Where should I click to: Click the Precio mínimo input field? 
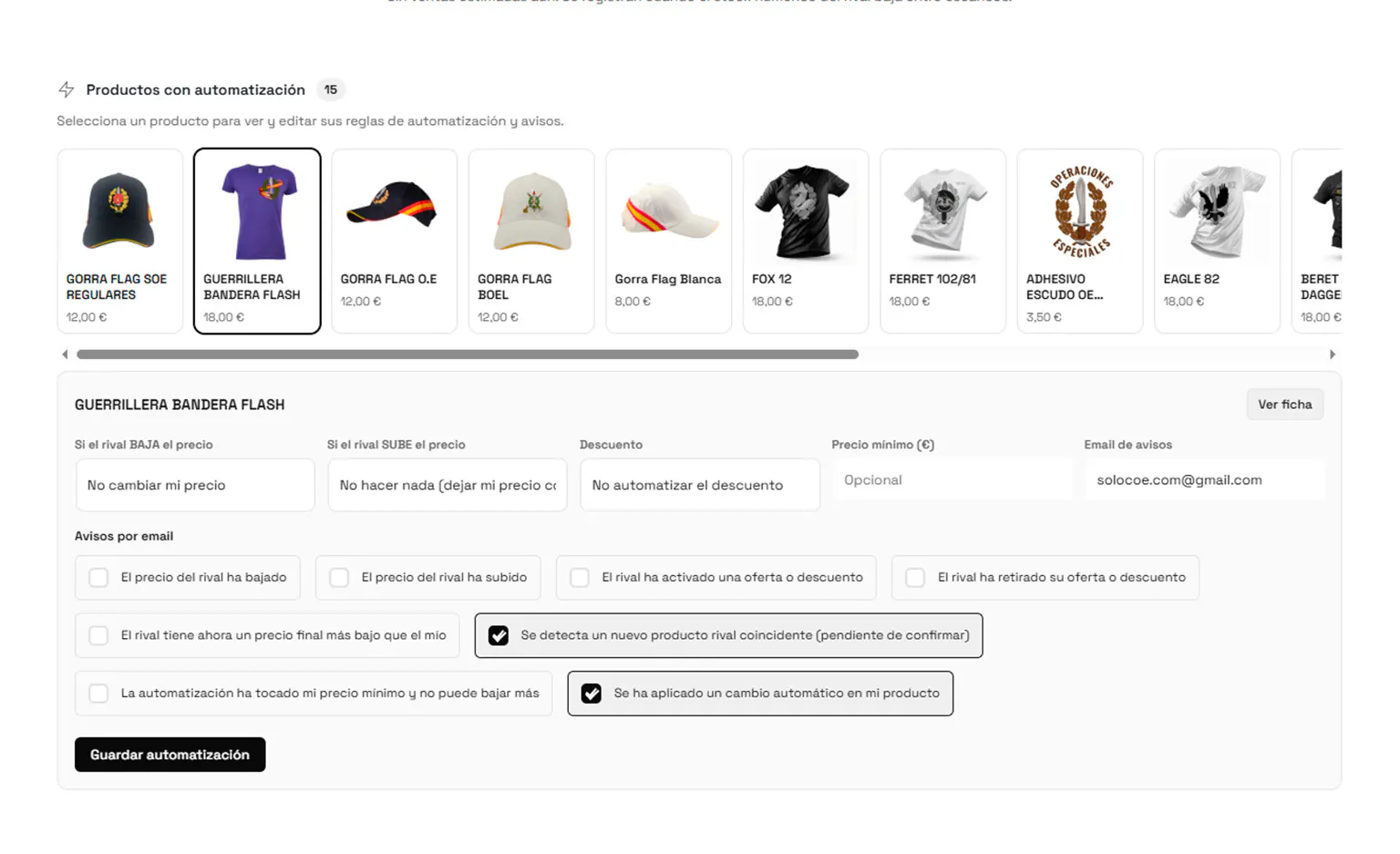point(952,479)
